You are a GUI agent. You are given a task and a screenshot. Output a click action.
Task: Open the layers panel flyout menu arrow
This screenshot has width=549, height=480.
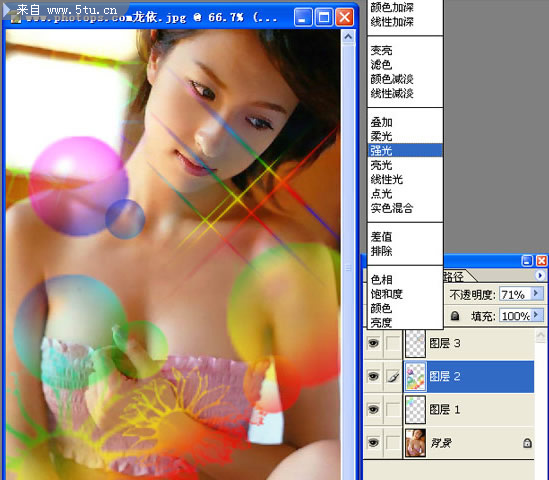point(540,276)
